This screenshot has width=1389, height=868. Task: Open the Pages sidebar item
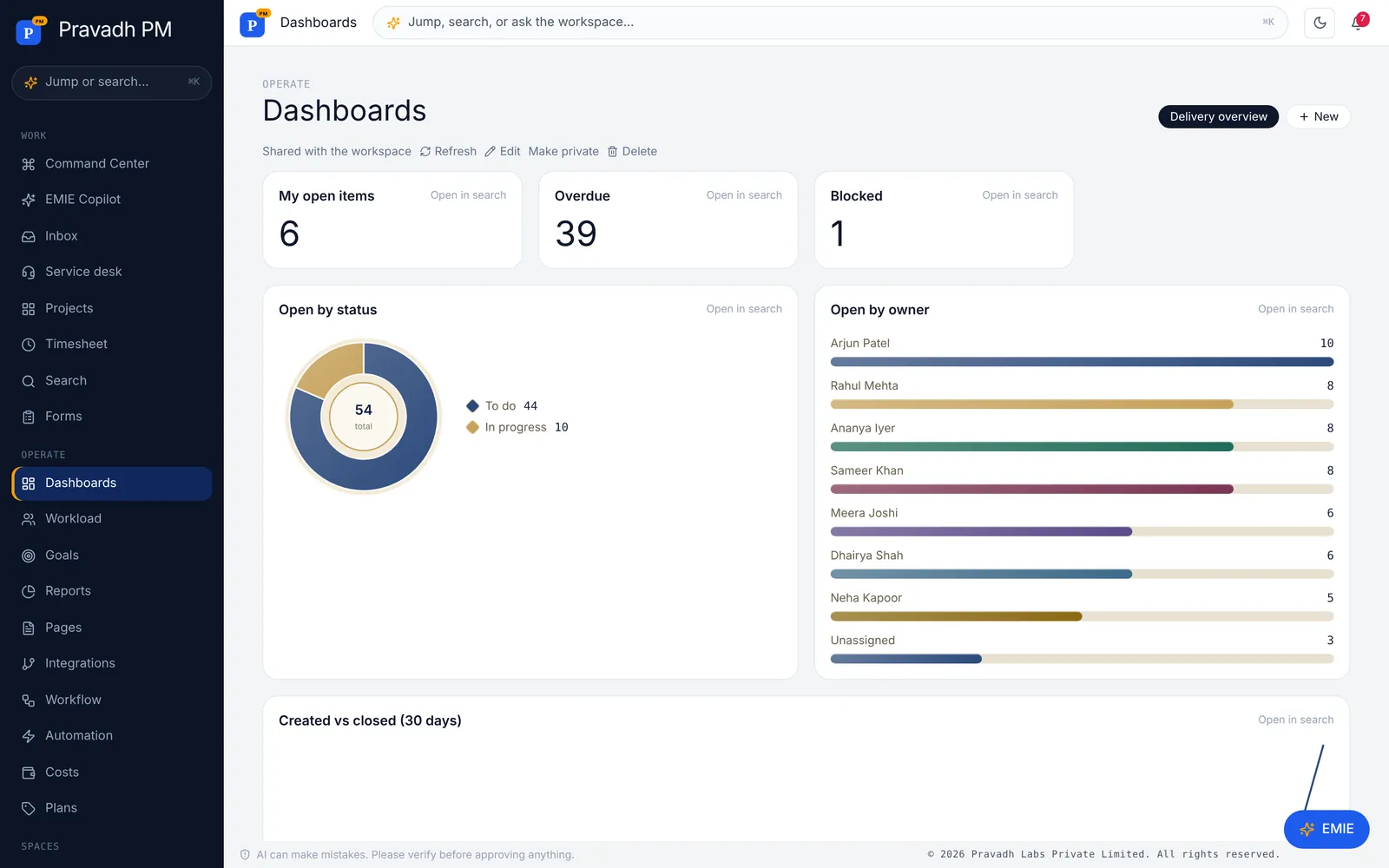tap(112, 628)
